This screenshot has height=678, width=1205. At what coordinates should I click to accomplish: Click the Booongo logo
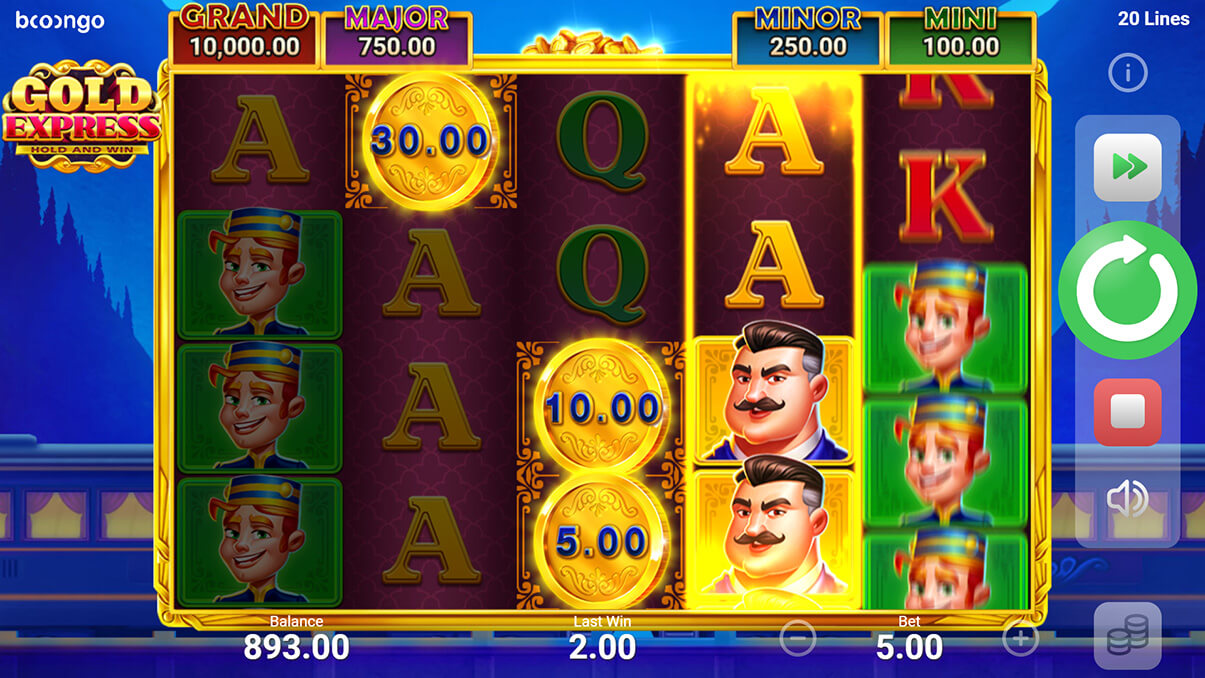pyautogui.click(x=60, y=21)
